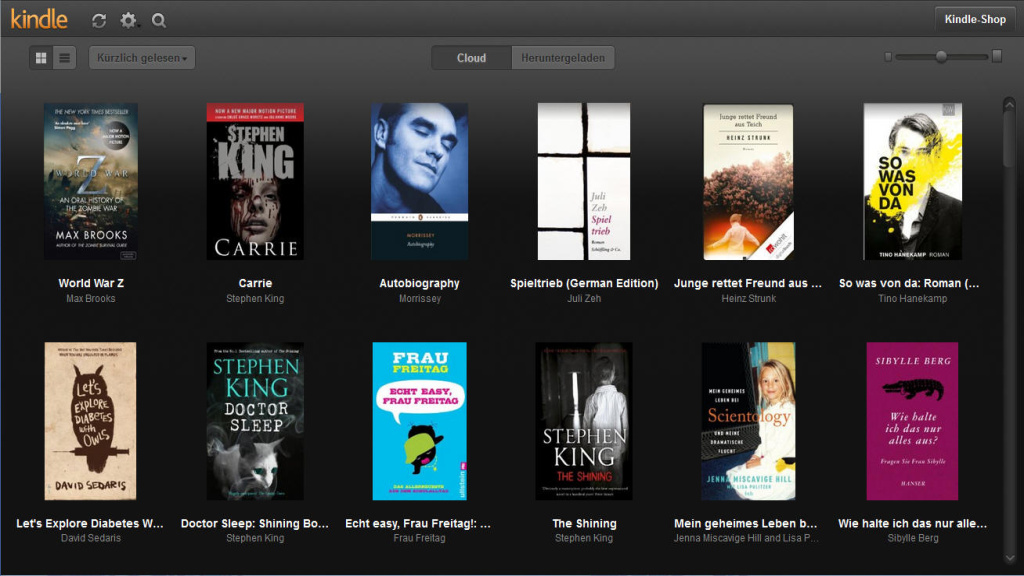Click the Kindle logo

click(39, 19)
